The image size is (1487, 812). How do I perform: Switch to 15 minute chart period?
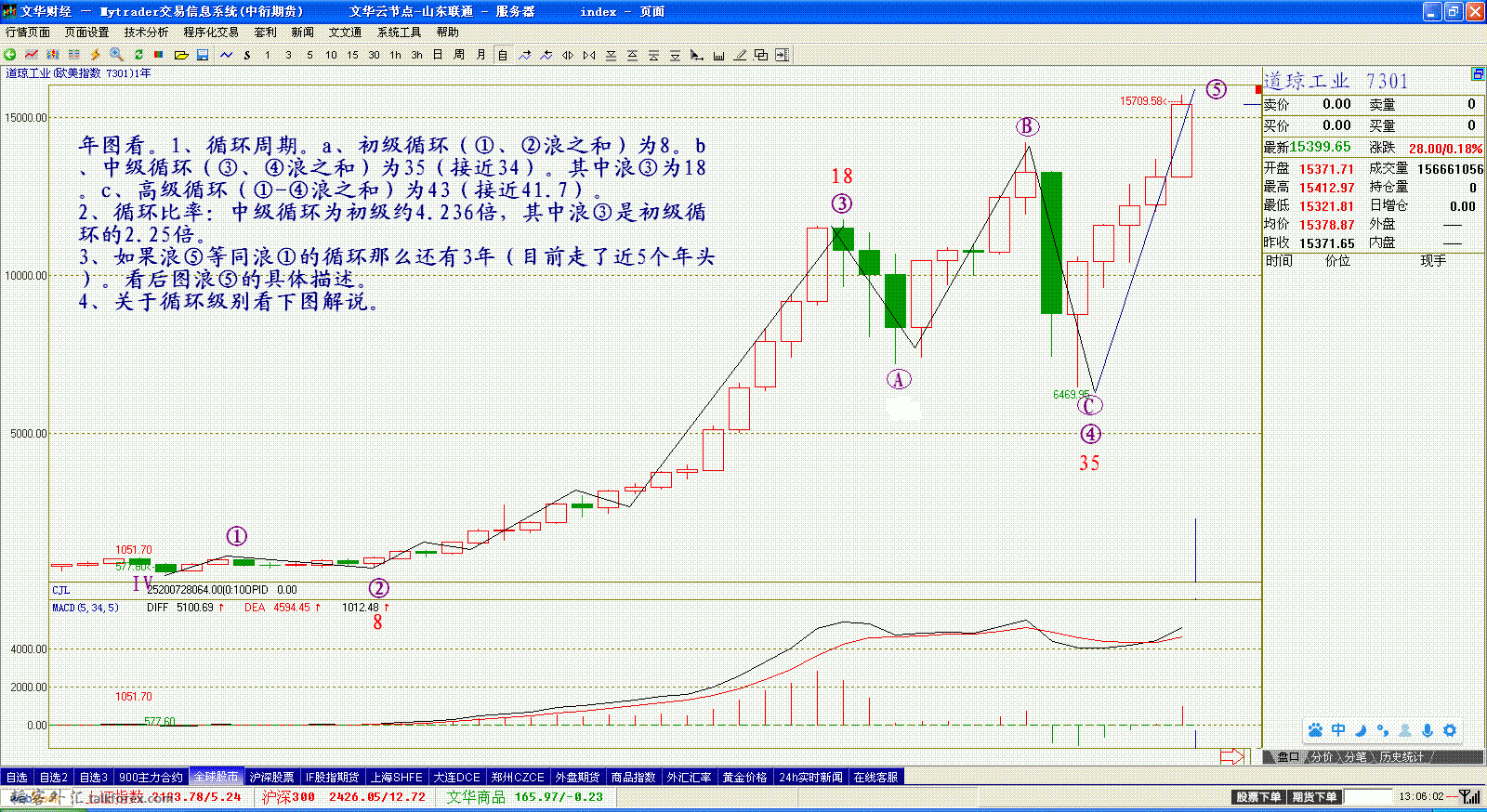click(352, 55)
